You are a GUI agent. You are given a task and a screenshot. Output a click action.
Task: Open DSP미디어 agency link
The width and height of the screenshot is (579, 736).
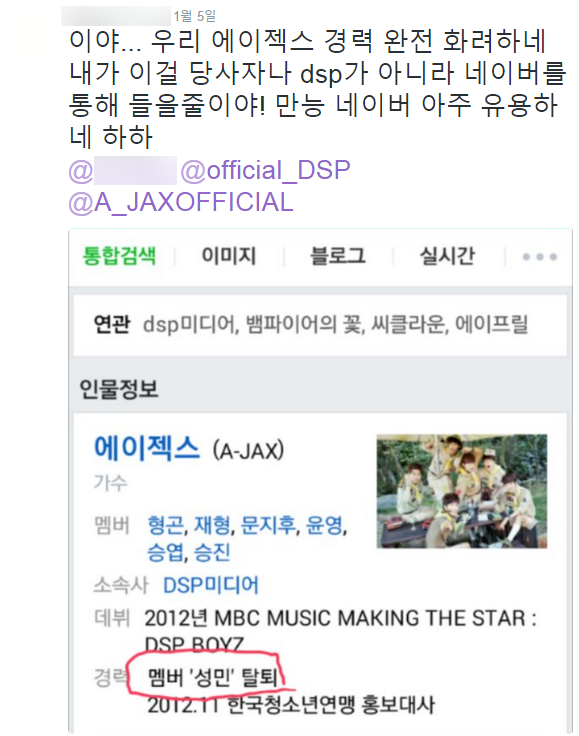coord(211,585)
